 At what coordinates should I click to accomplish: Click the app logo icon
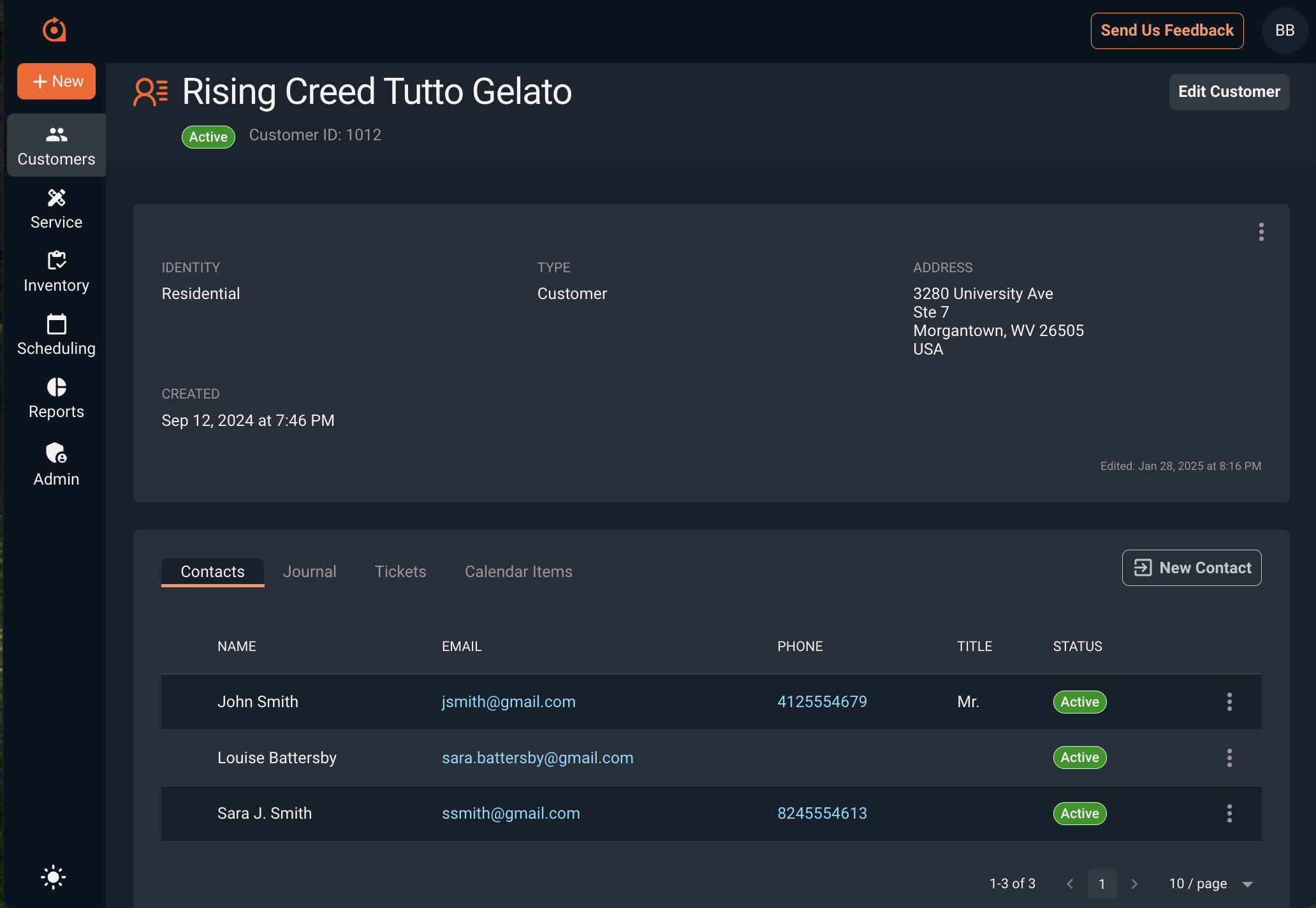(x=54, y=30)
